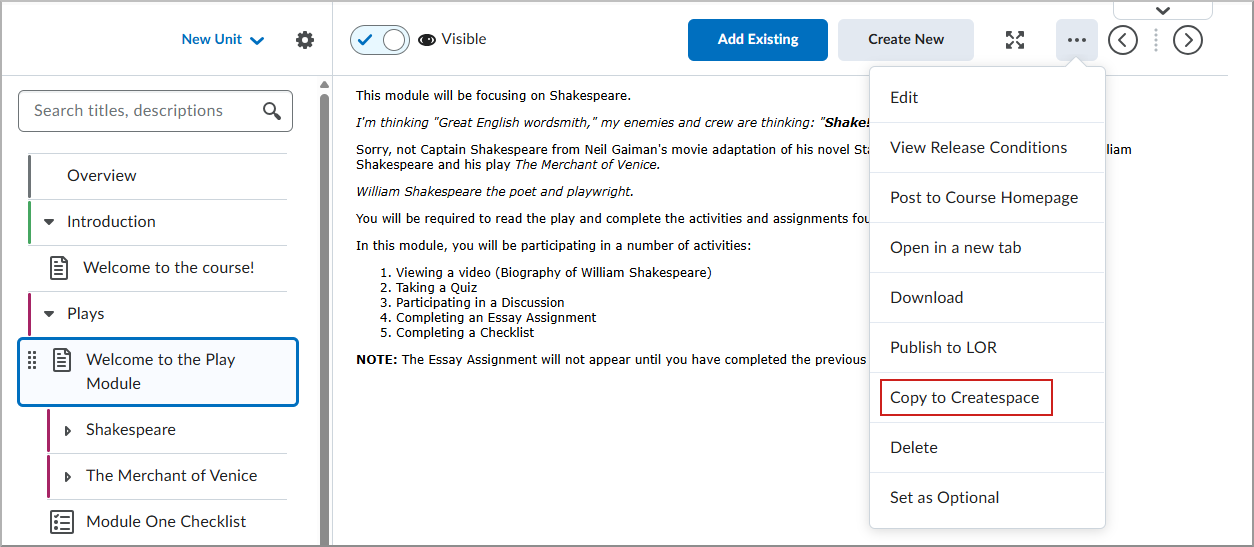This screenshot has height=547, width=1254.
Task: Open Welcome to the course! topic
Action: click(168, 268)
